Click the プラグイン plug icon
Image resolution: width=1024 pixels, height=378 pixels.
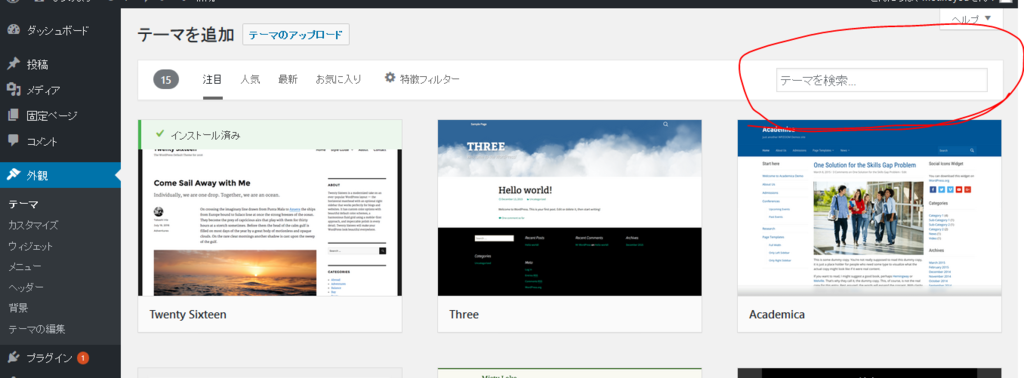coord(13,356)
